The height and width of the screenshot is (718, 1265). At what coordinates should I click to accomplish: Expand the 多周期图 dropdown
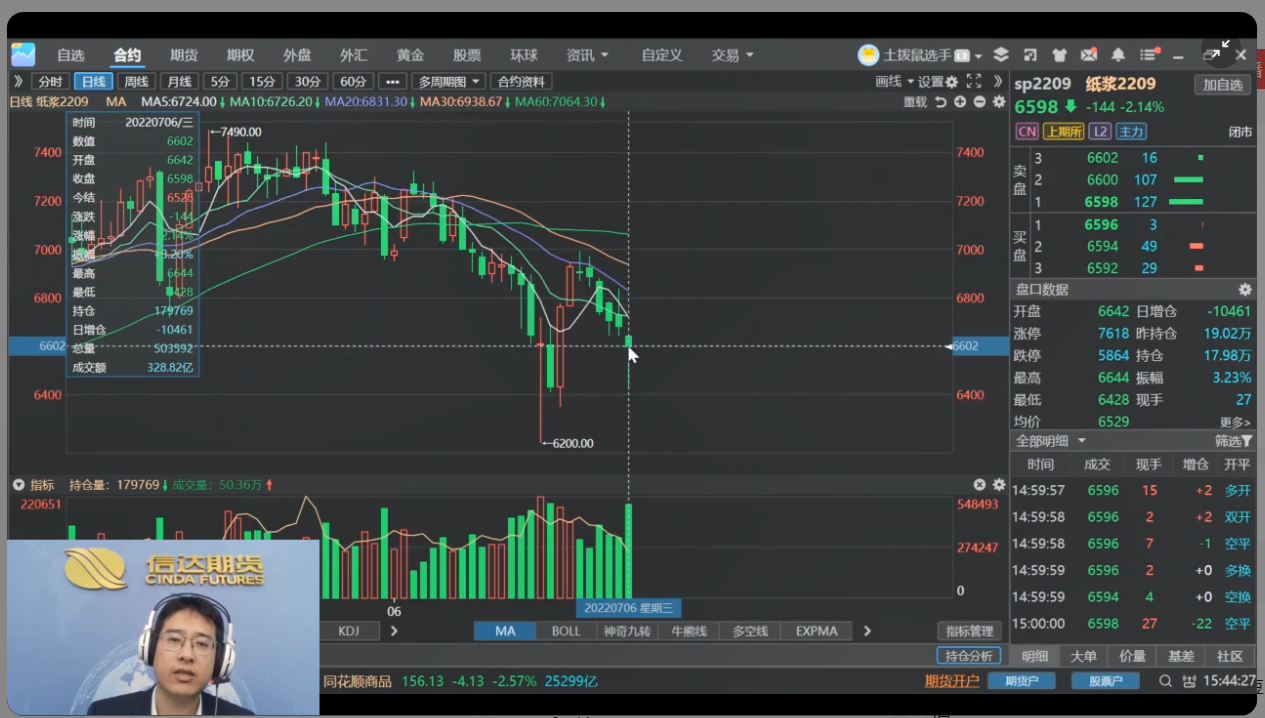(x=449, y=82)
